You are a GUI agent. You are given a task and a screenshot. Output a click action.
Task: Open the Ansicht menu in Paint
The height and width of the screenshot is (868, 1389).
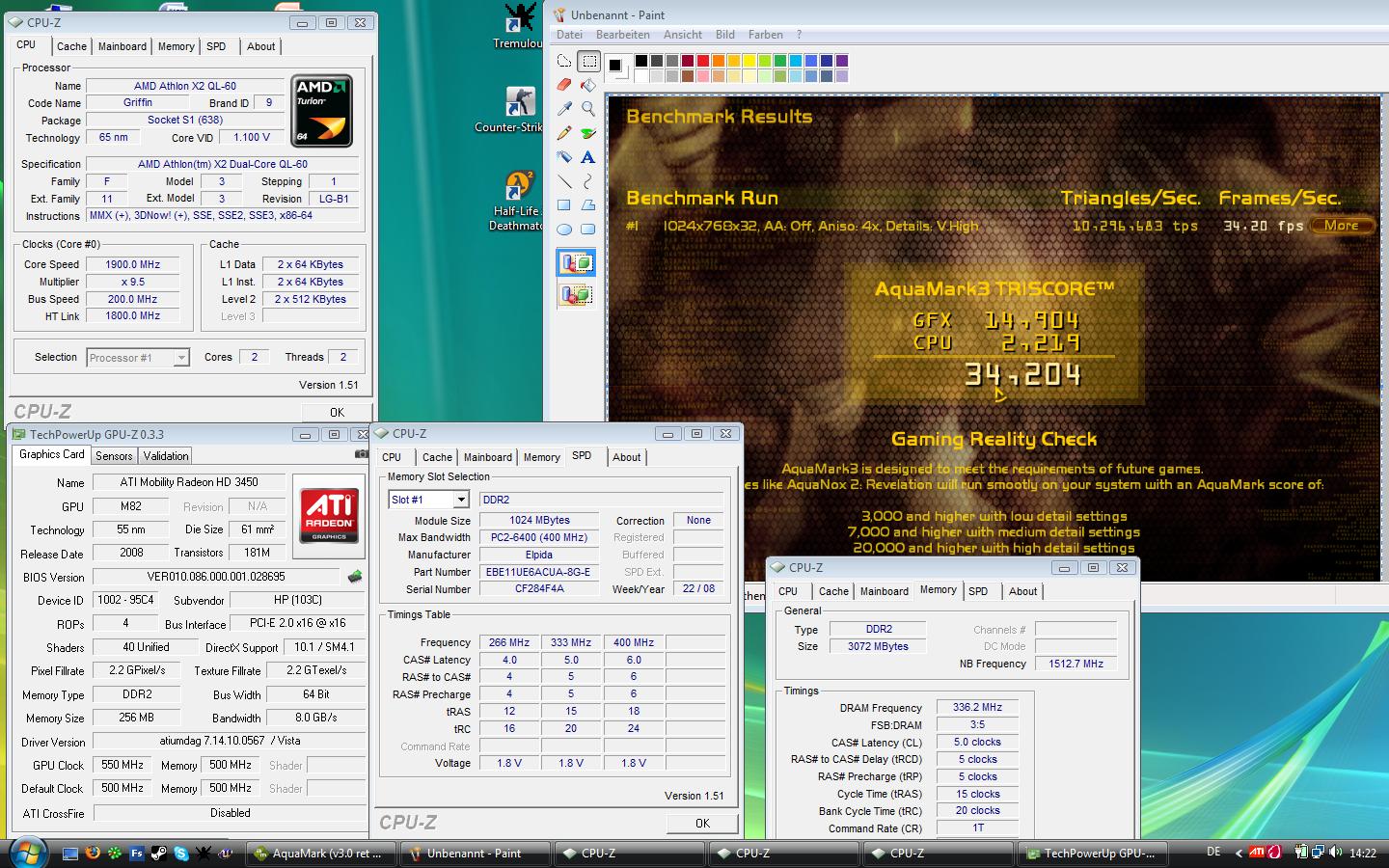pos(683,35)
